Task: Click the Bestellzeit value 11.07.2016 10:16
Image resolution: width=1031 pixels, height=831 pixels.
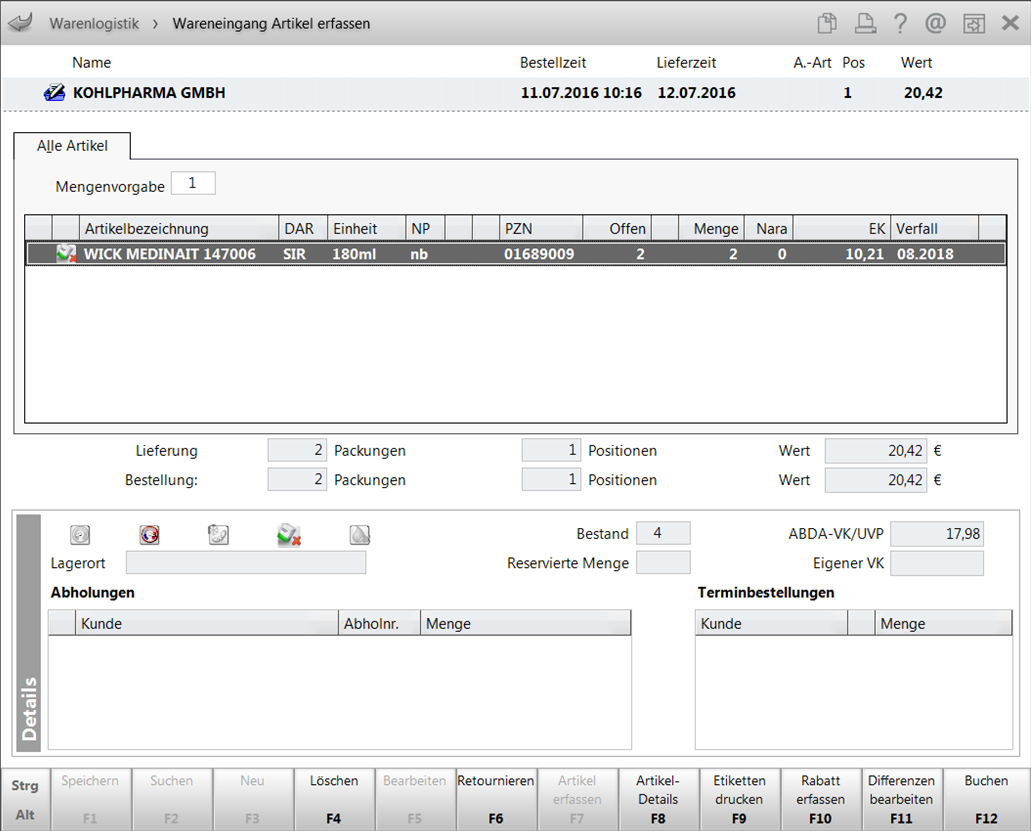Action: coord(581,93)
